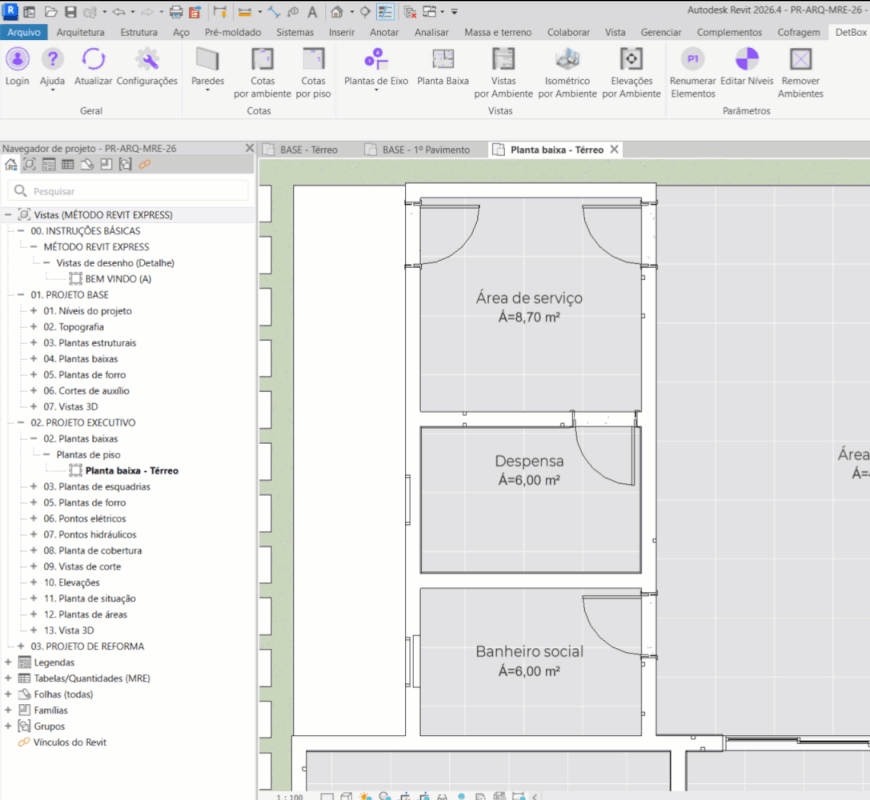Click the Print icon in quick access toolbar

tap(176, 12)
